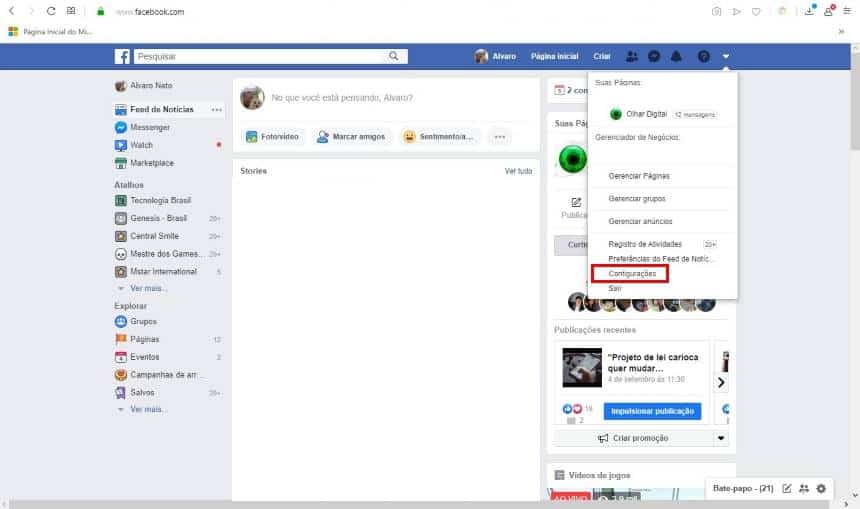Viewport: 860px width, 509px height.
Task: Click Criar promoção button
Action: [x=633, y=438]
